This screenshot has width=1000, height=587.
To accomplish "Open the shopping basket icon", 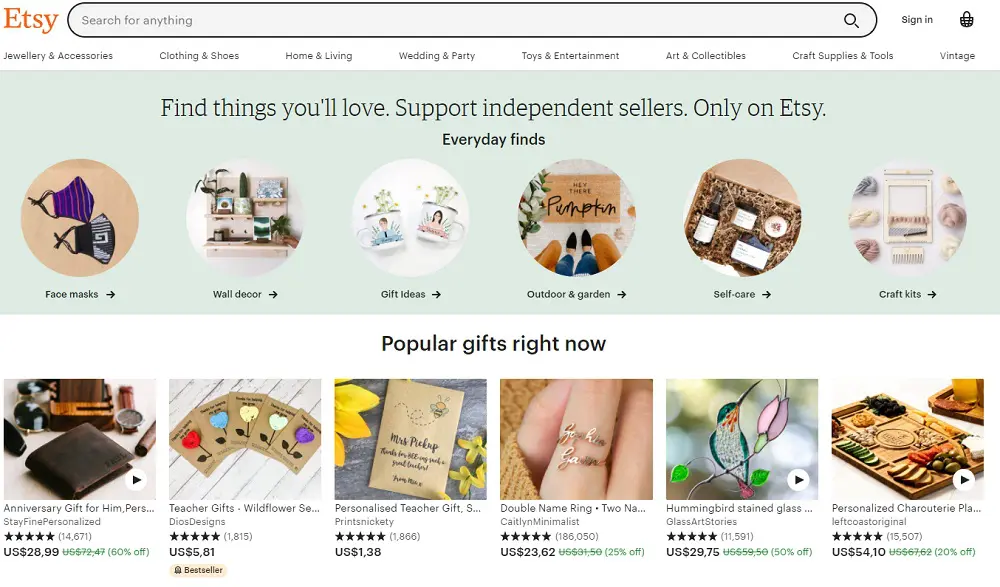I will click(966, 19).
